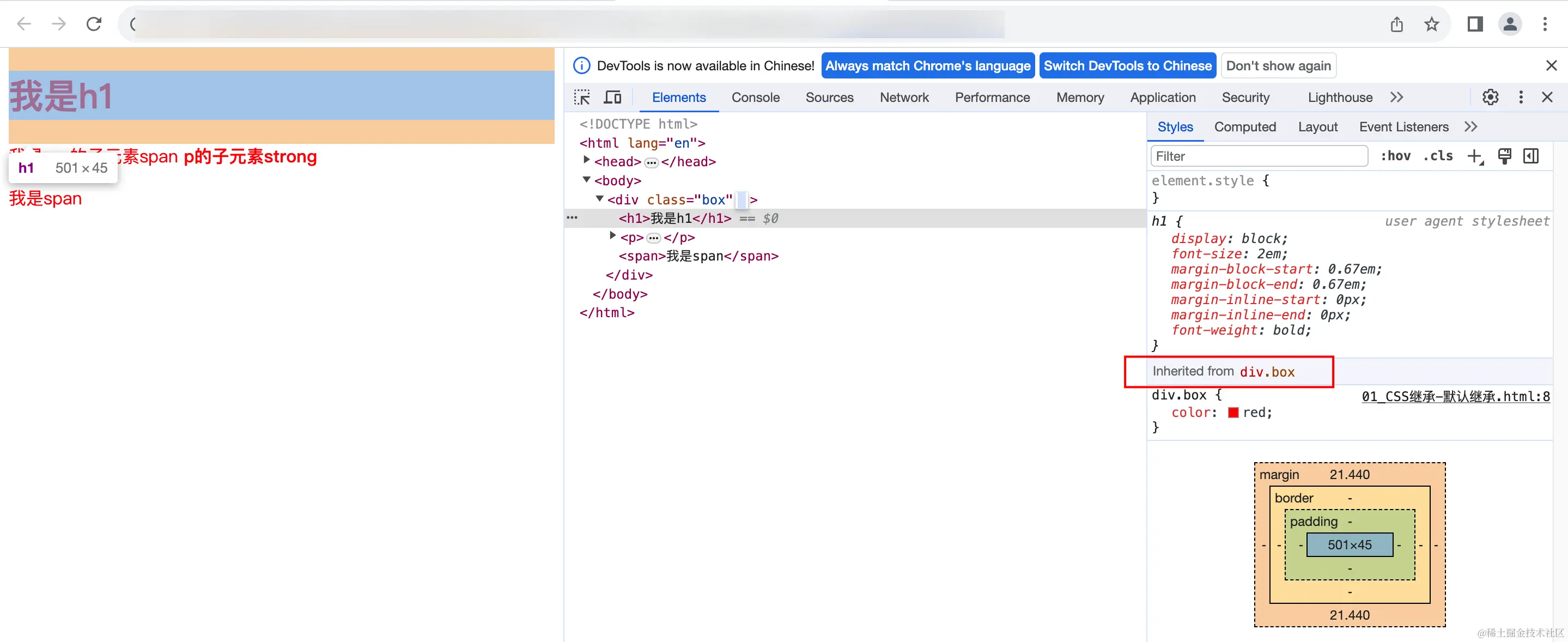This screenshot has height=642, width=1568.
Task: Toggle the computed styles sidebar icon
Action: [x=1531, y=156]
